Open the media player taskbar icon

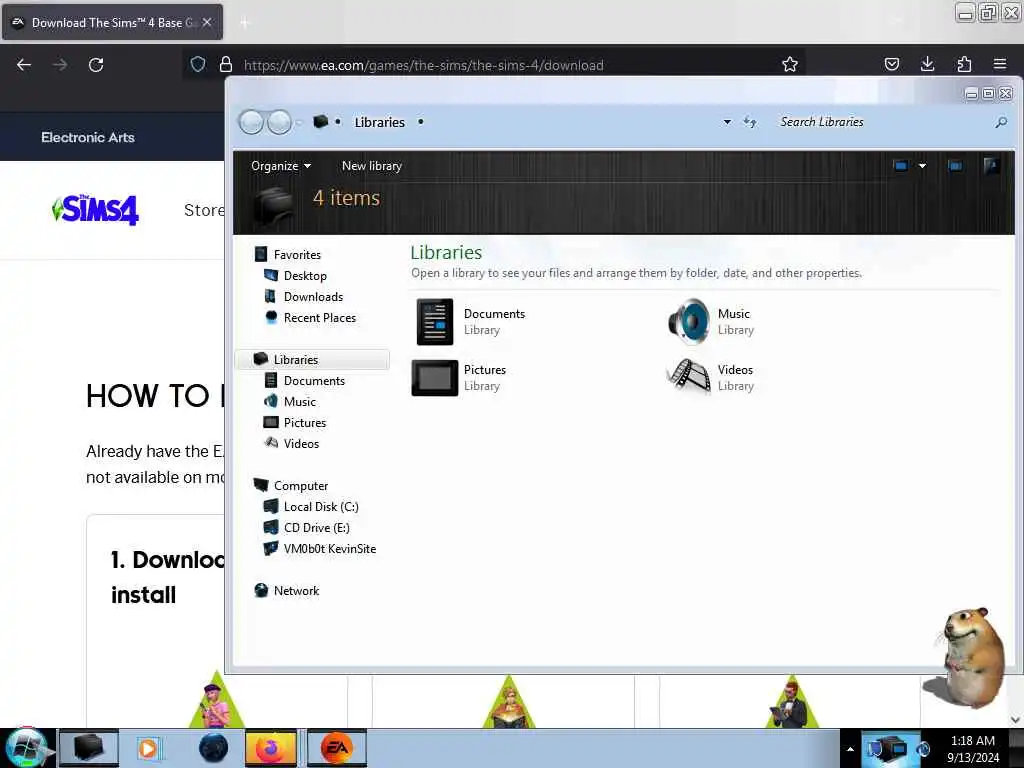click(x=148, y=748)
